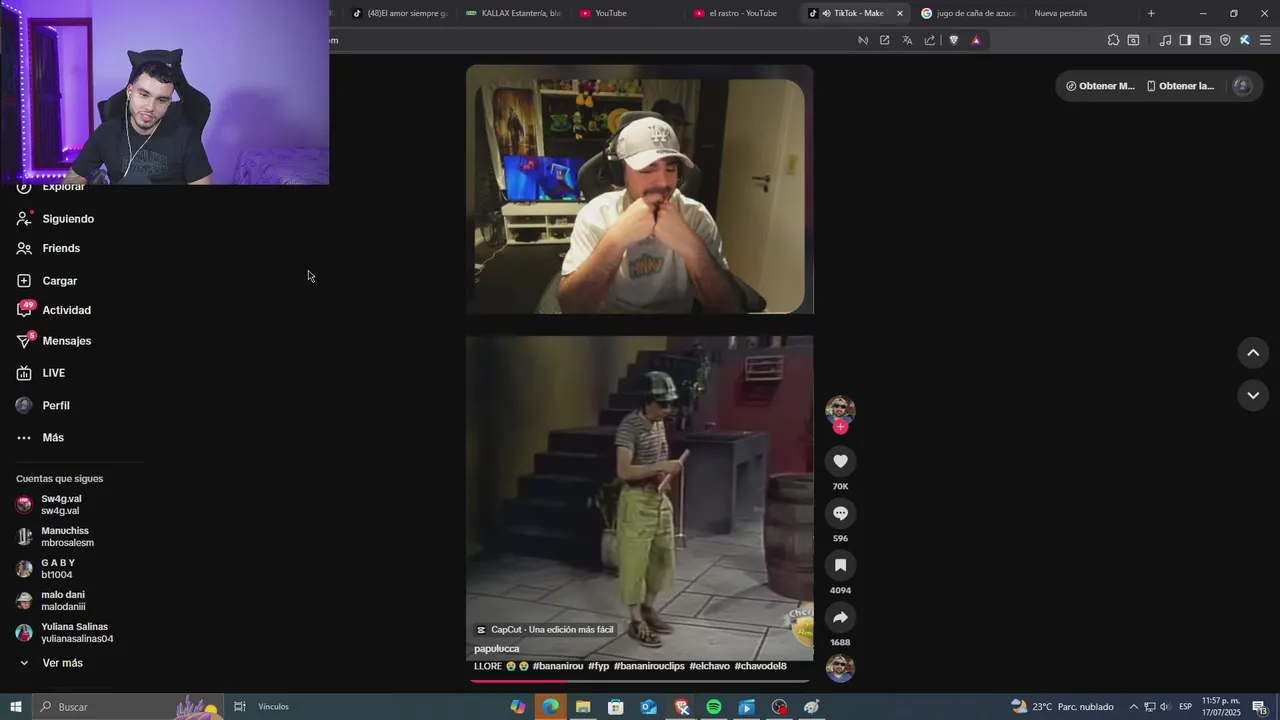The width and height of the screenshot is (1280, 720).
Task: Switch to the KALLAX Estantería tab
Action: (514, 13)
